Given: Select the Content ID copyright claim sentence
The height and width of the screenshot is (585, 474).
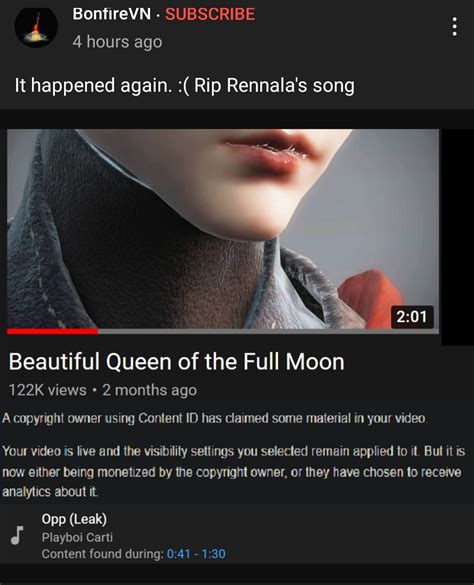Looking at the screenshot, I should [x=215, y=418].
